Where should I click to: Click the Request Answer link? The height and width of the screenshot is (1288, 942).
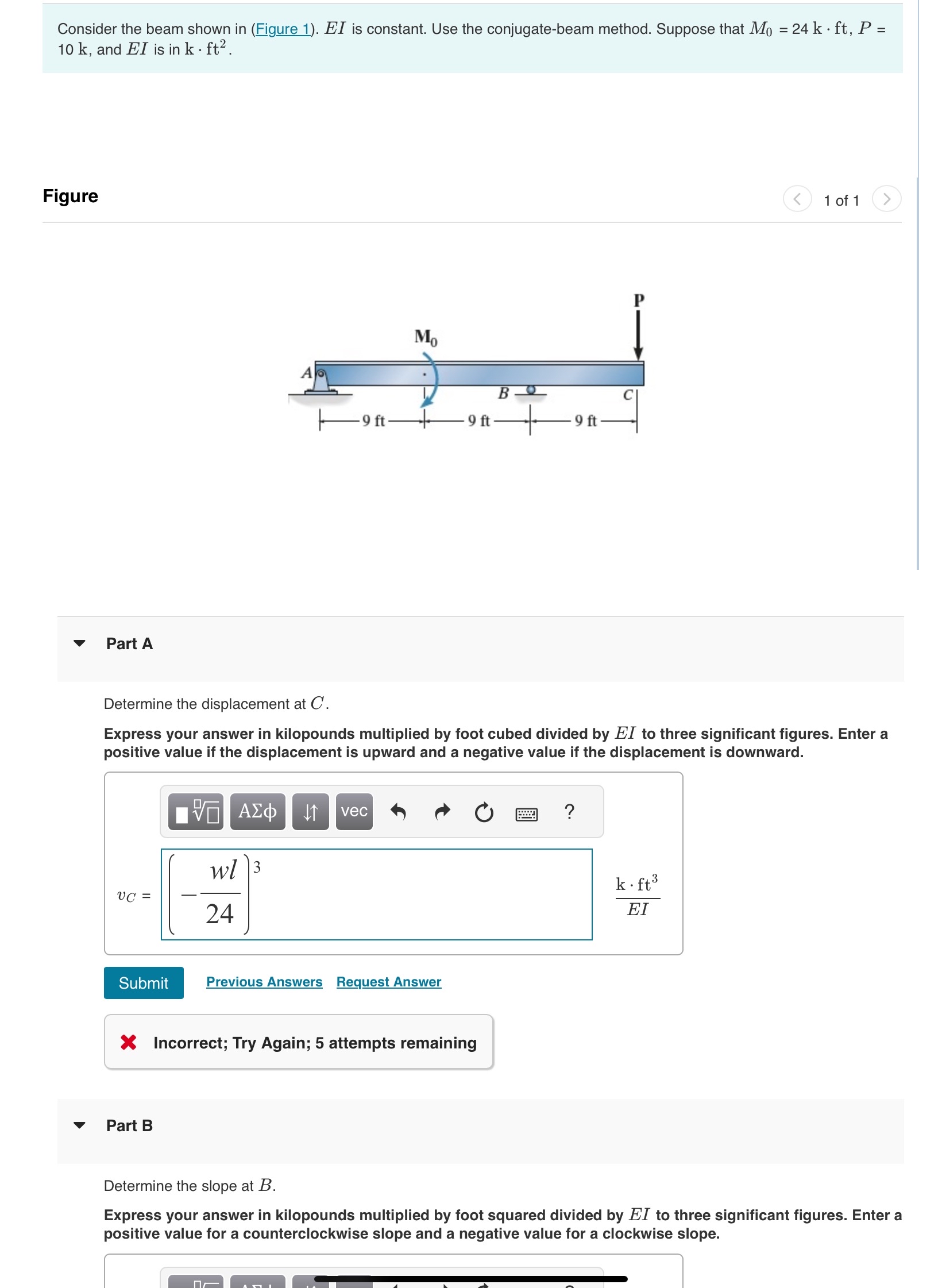pyautogui.click(x=388, y=982)
